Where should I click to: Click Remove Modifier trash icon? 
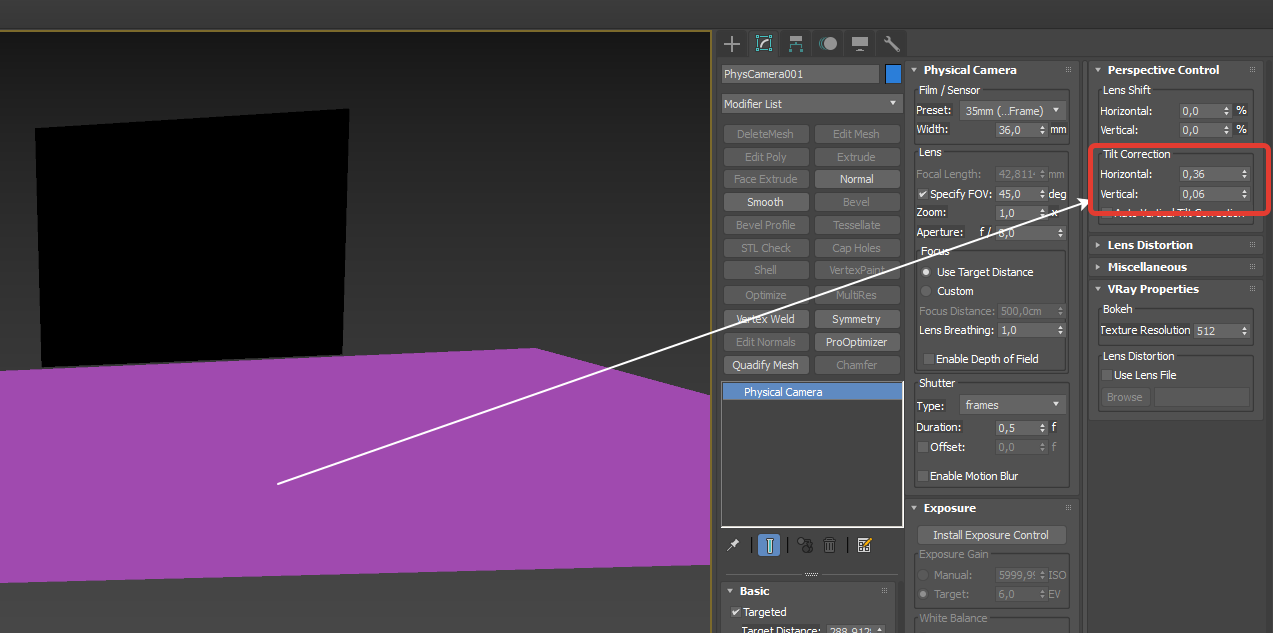pyautogui.click(x=830, y=545)
